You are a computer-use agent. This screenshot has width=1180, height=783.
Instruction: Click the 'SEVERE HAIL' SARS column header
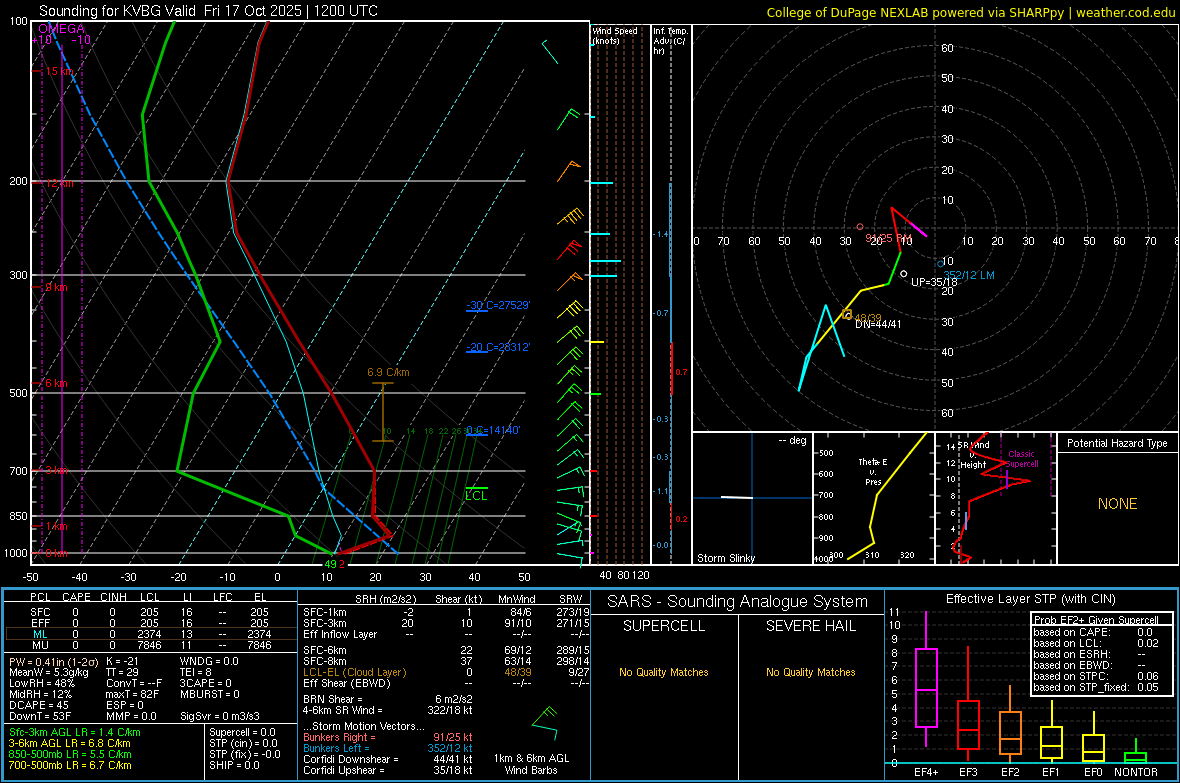(810, 626)
